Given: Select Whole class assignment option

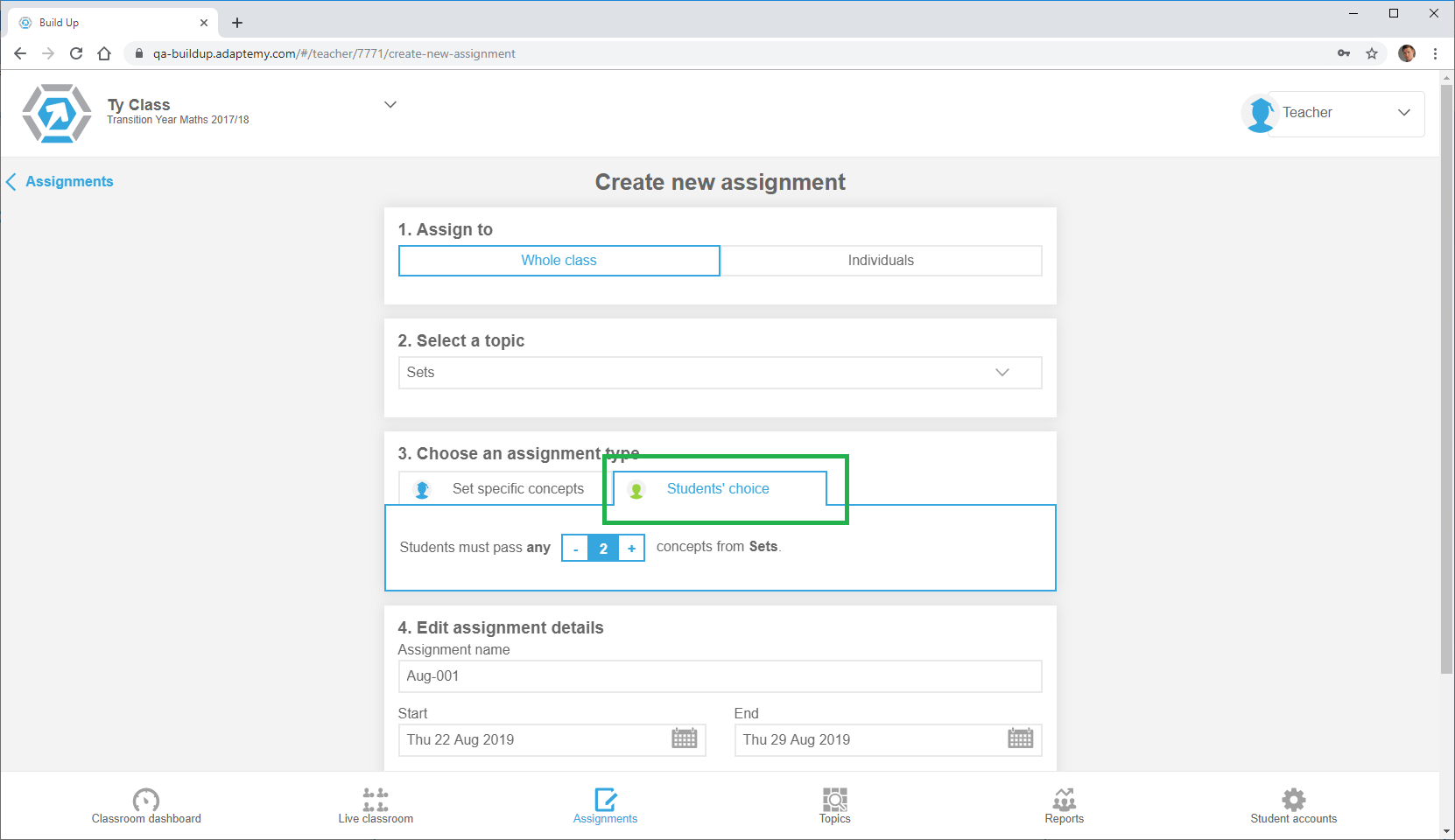Looking at the screenshot, I should tap(559, 261).
